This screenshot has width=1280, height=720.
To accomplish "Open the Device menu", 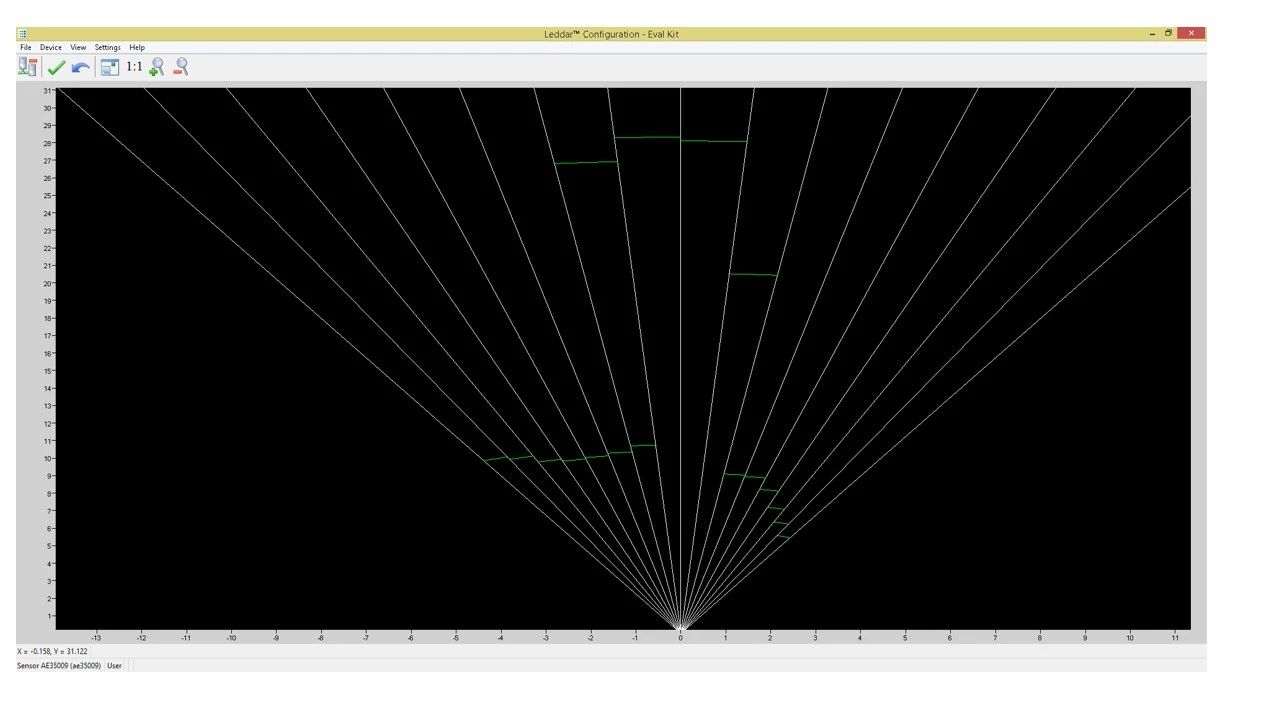I will (x=51, y=47).
